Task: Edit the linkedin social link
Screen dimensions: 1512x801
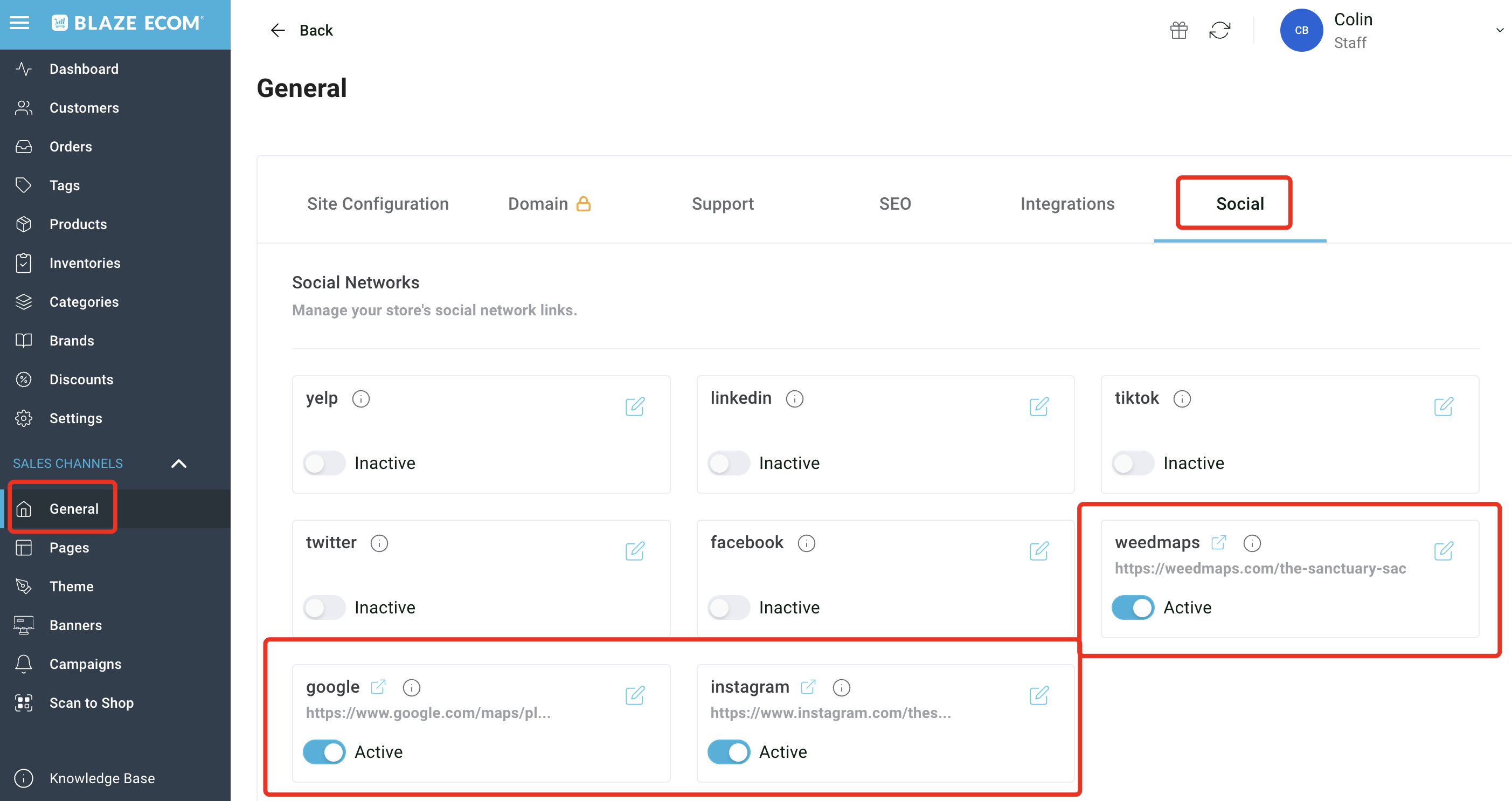Action: click(1039, 406)
